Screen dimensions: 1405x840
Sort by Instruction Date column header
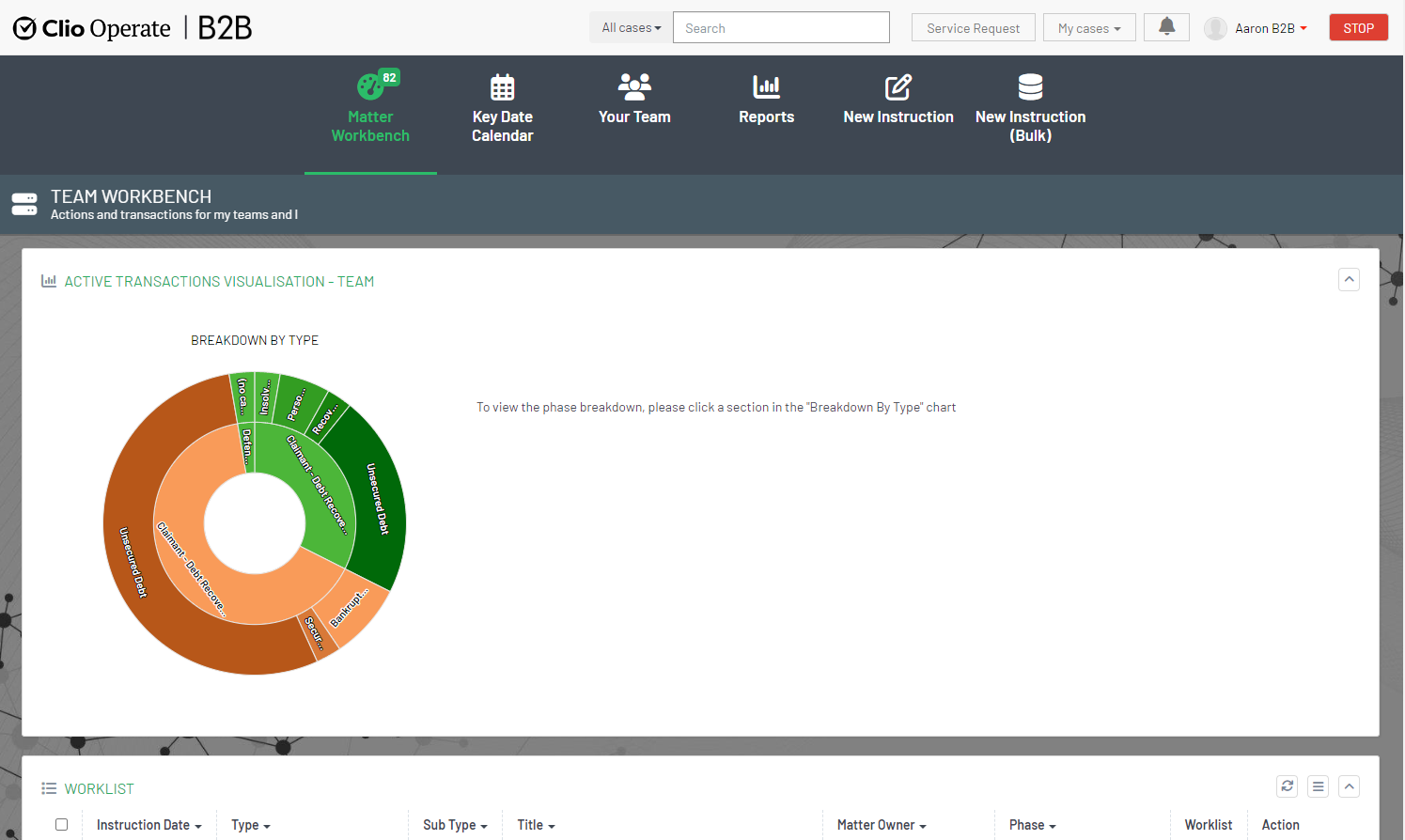tap(148, 825)
